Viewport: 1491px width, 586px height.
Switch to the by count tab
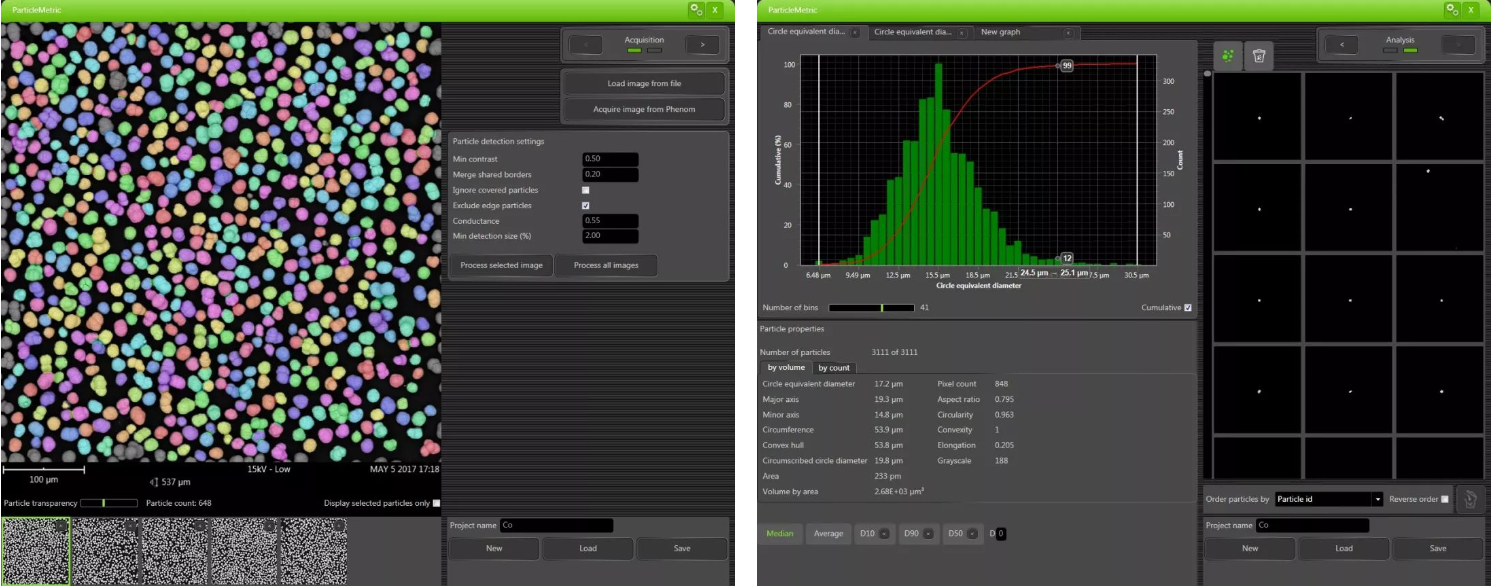coord(833,368)
